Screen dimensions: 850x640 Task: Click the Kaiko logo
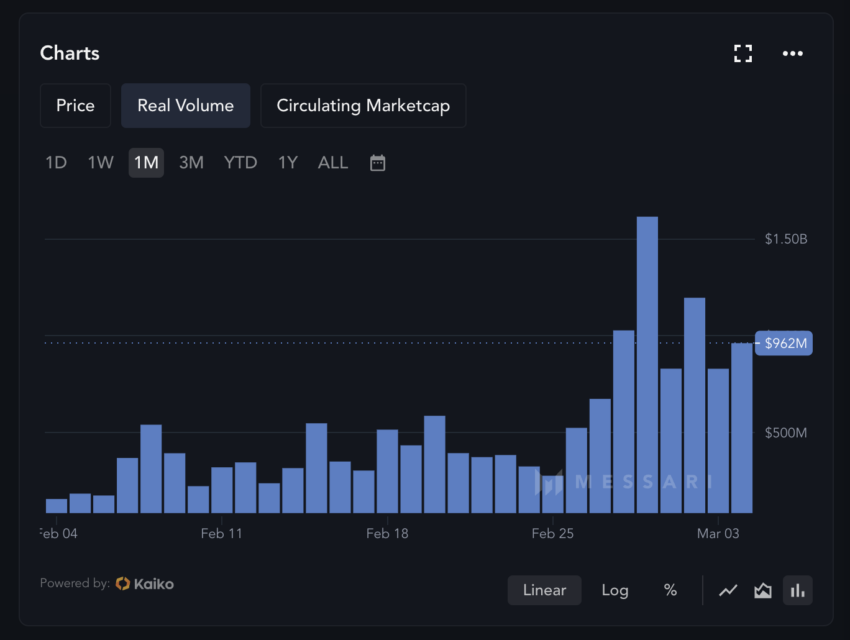[144, 583]
